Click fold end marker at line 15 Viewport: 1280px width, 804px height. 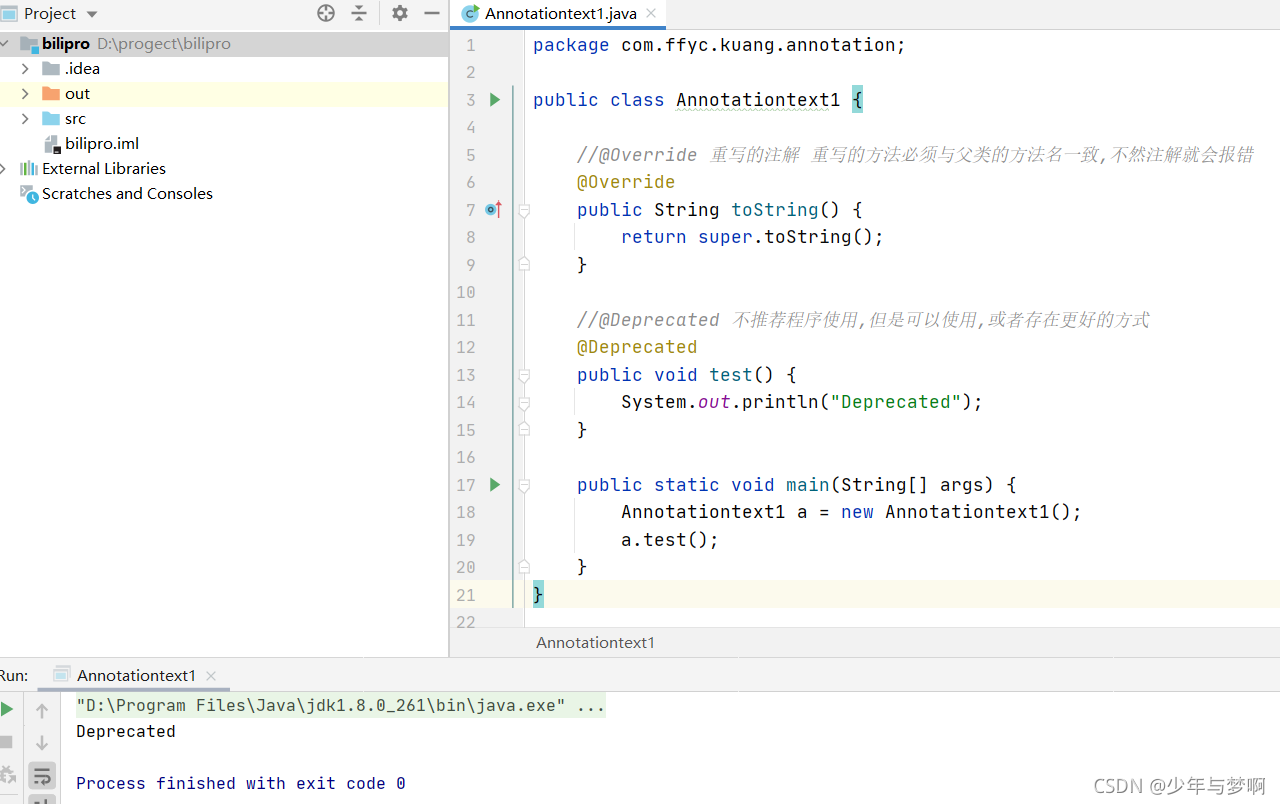pos(524,429)
